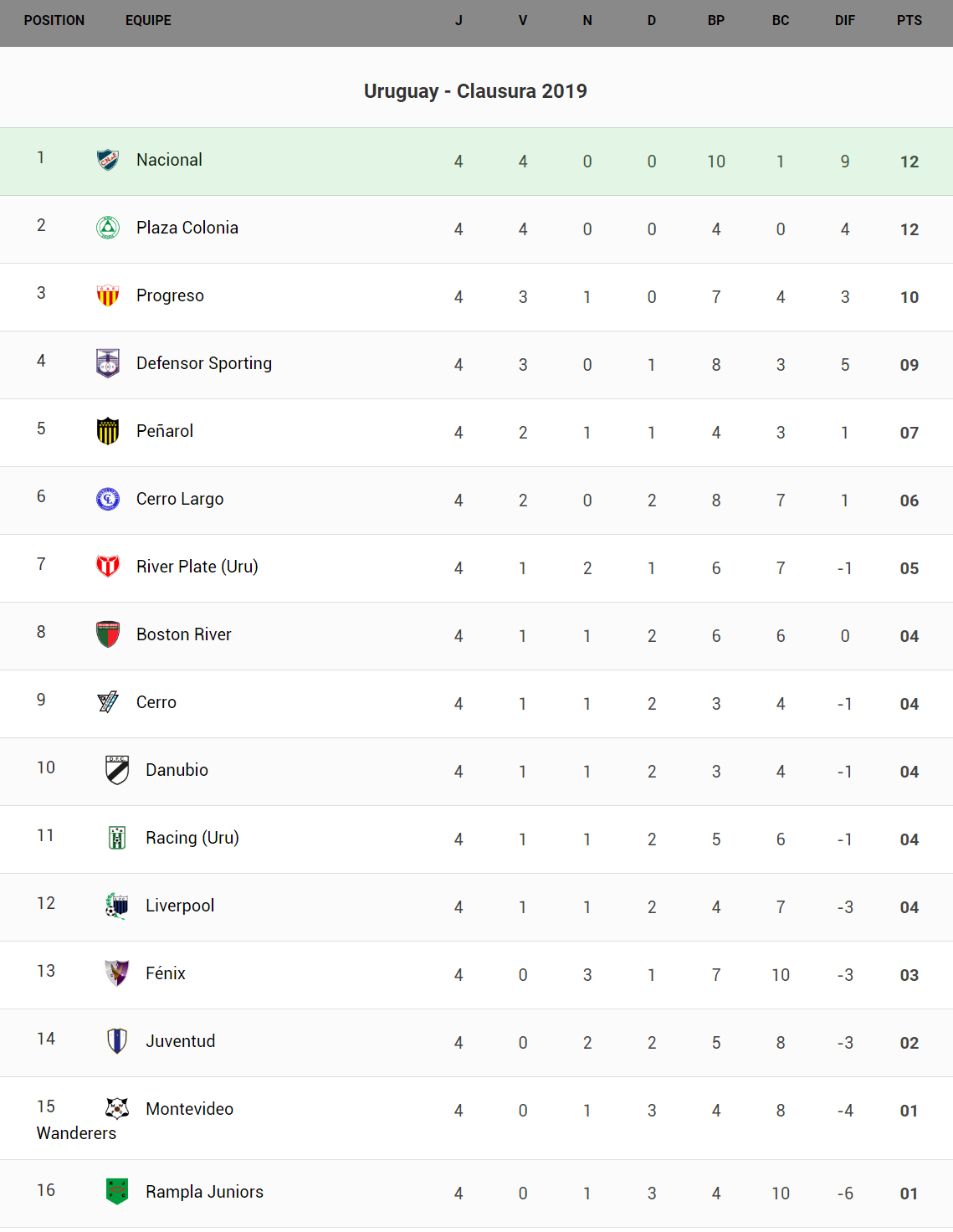953x1232 pixels.
Task: Open the Fénix team link
Action: coord(166,973)
